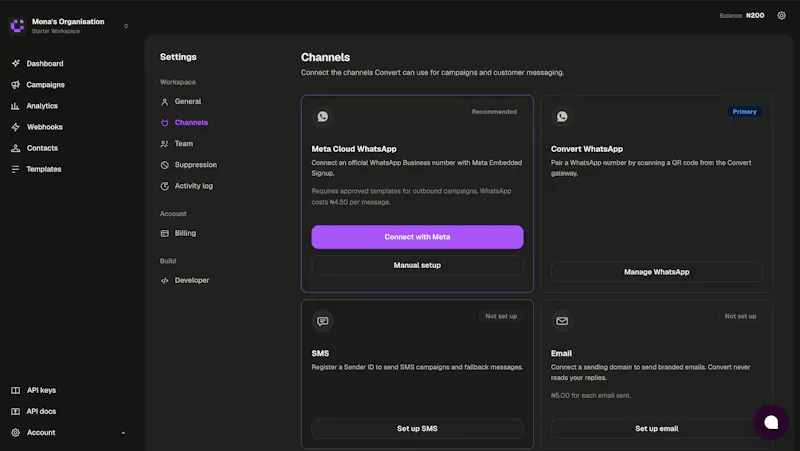Click the Mona's Organisation logo icon

click(17, 26)
